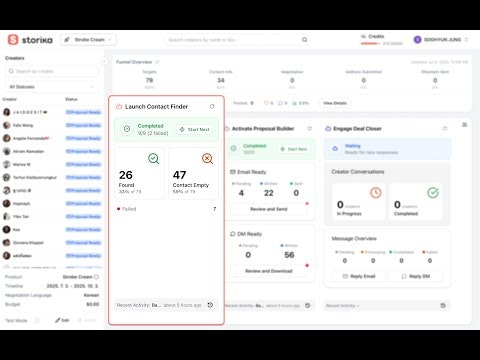Click the View Details button
480x360 pixels.
click(x=335, y=103)
